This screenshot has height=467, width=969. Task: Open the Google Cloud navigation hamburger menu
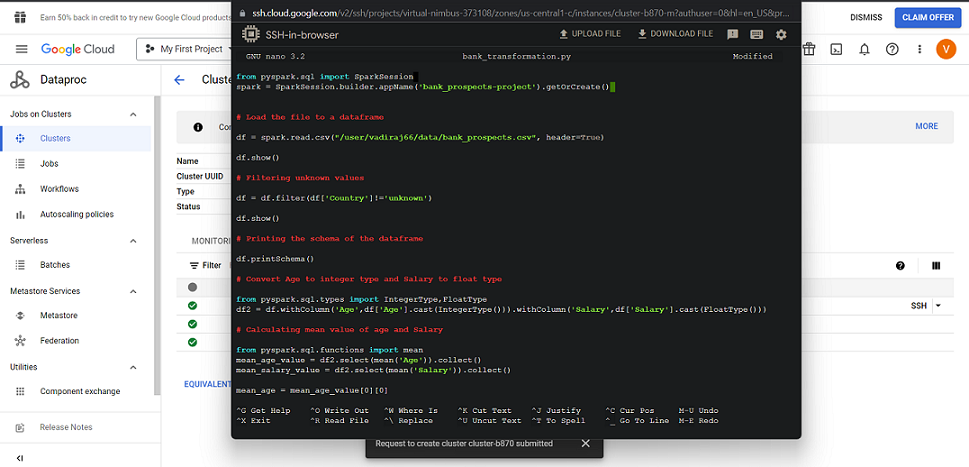pos(22,49)
